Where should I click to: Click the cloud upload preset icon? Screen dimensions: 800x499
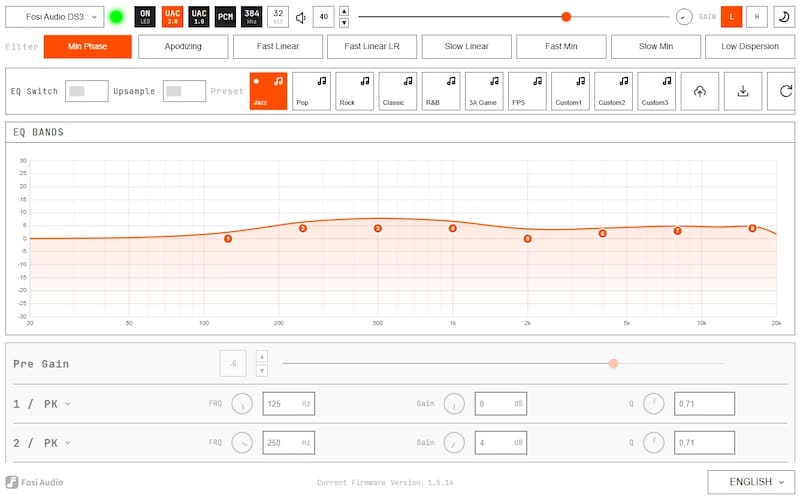pyautogui.click(x=699, y=91)
